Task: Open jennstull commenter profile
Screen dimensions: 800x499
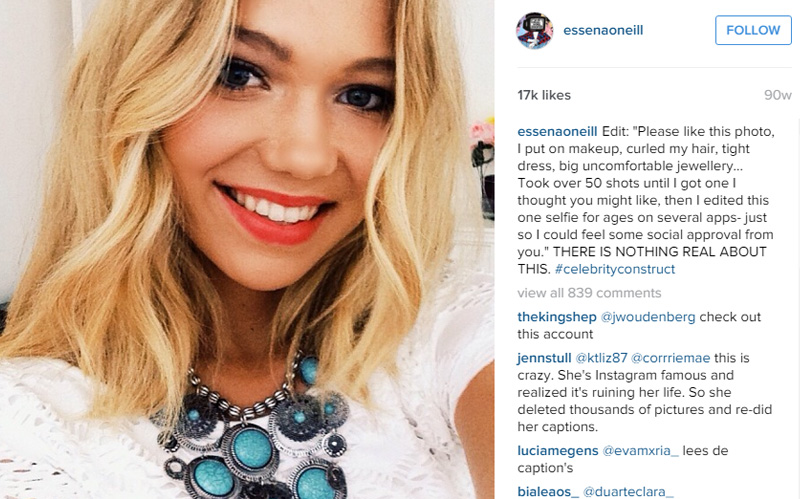Action: (544, 358)
